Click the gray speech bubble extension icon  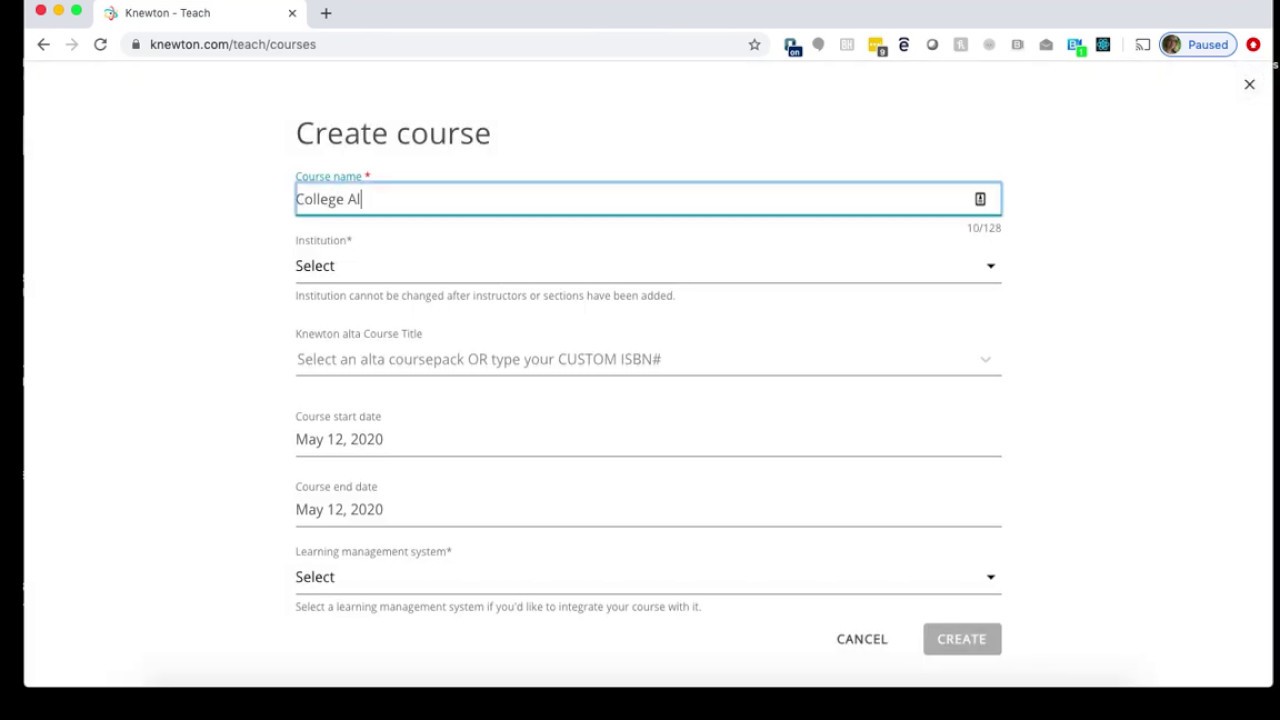click(x=819, y=44)
